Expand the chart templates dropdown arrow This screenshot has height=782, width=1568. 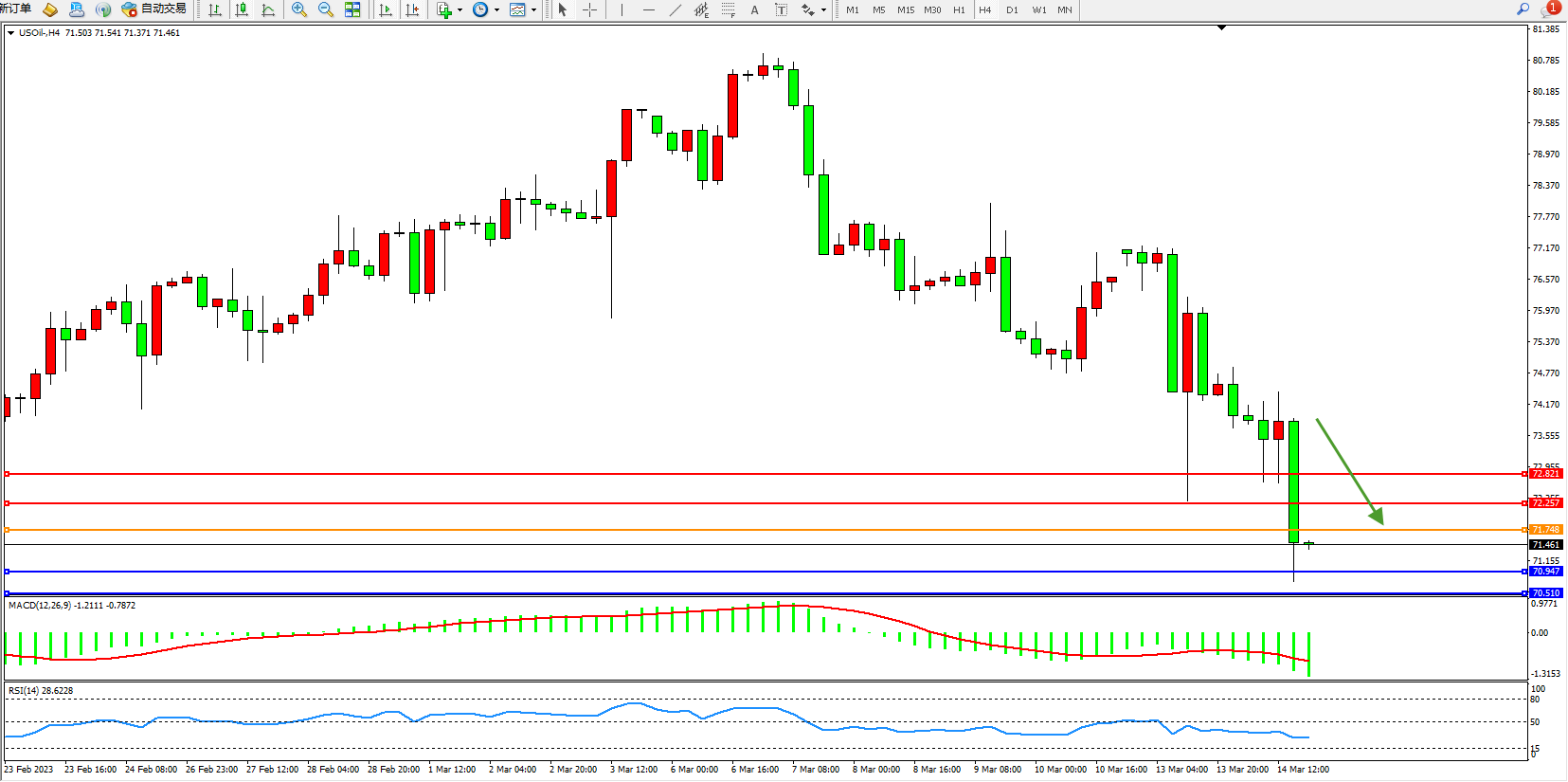(x=534, y=9)
